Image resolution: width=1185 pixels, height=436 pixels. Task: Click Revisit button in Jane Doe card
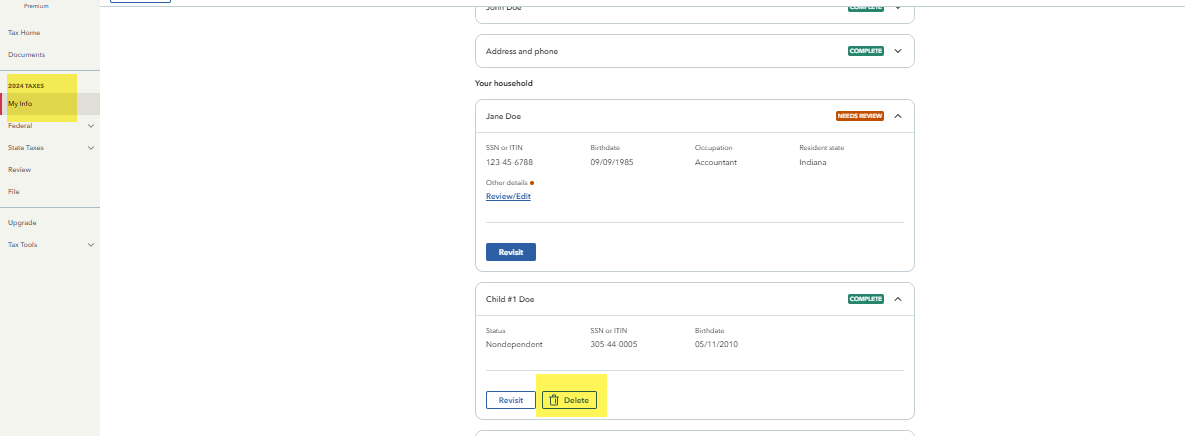click(511, 252)
